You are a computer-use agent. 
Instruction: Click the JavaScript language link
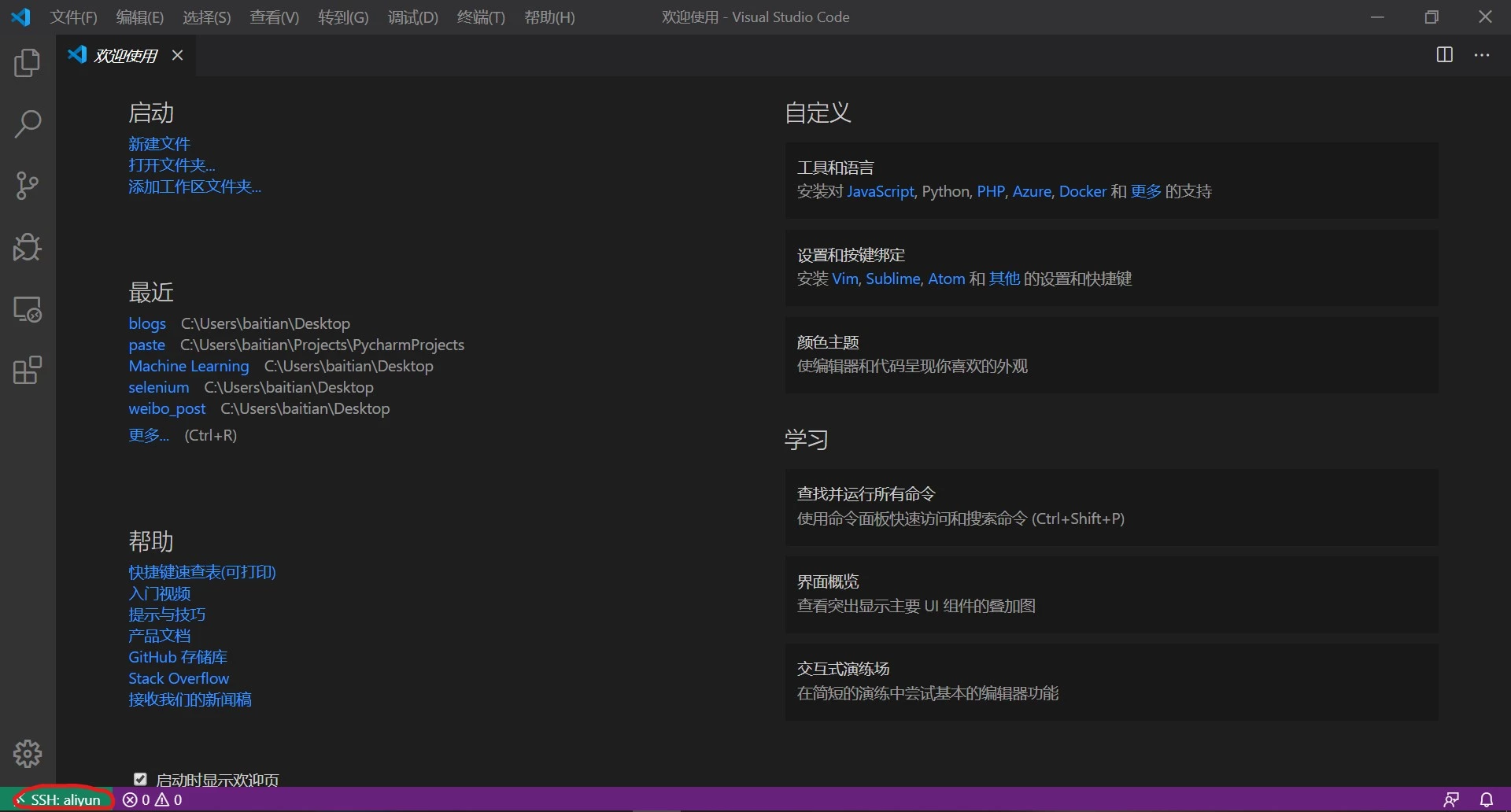881,191
